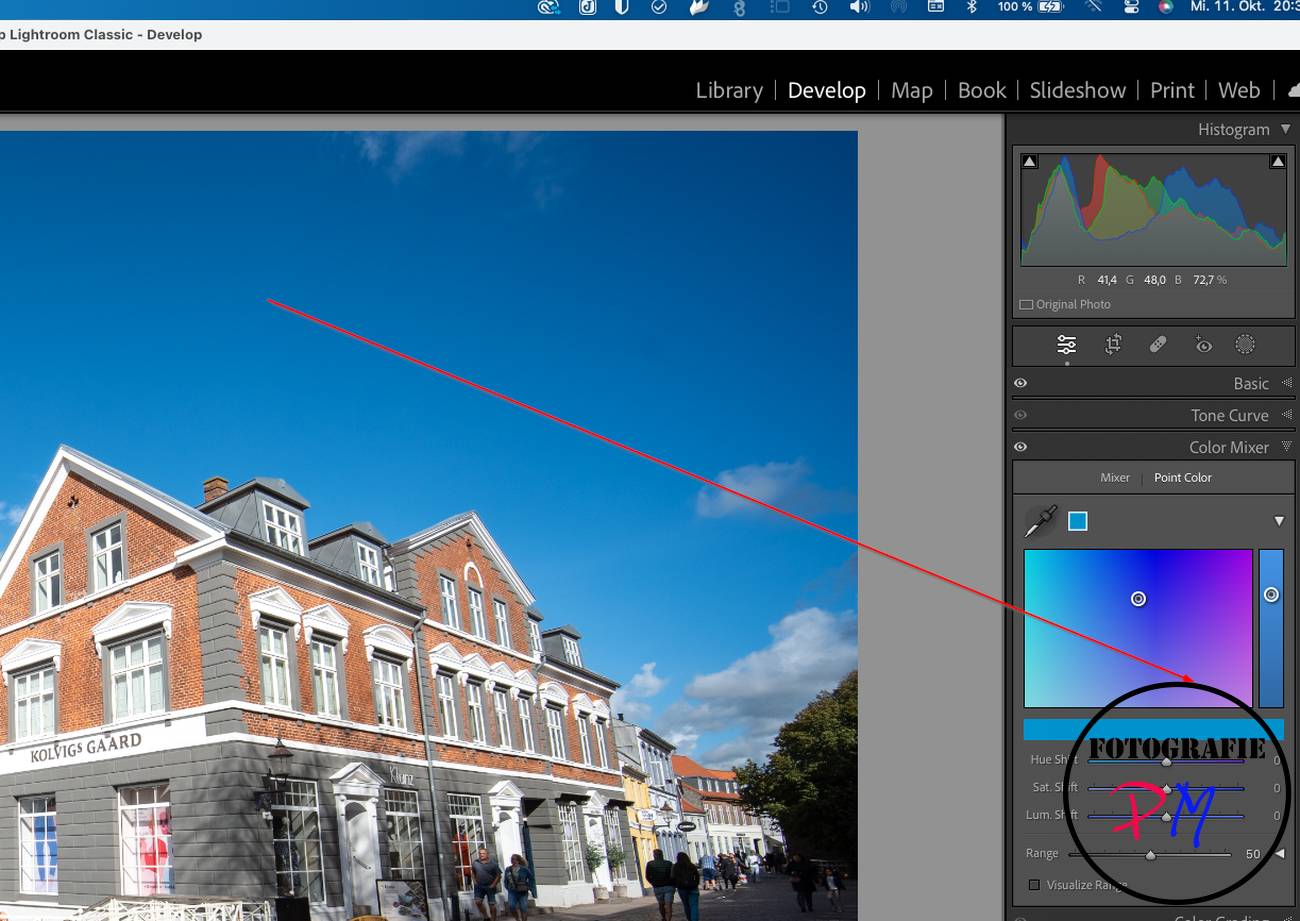Enable the Original Photo checkbox
Image resolution: width=1300 pixels, height=921 pixels.
click(x=1026, y=305)
